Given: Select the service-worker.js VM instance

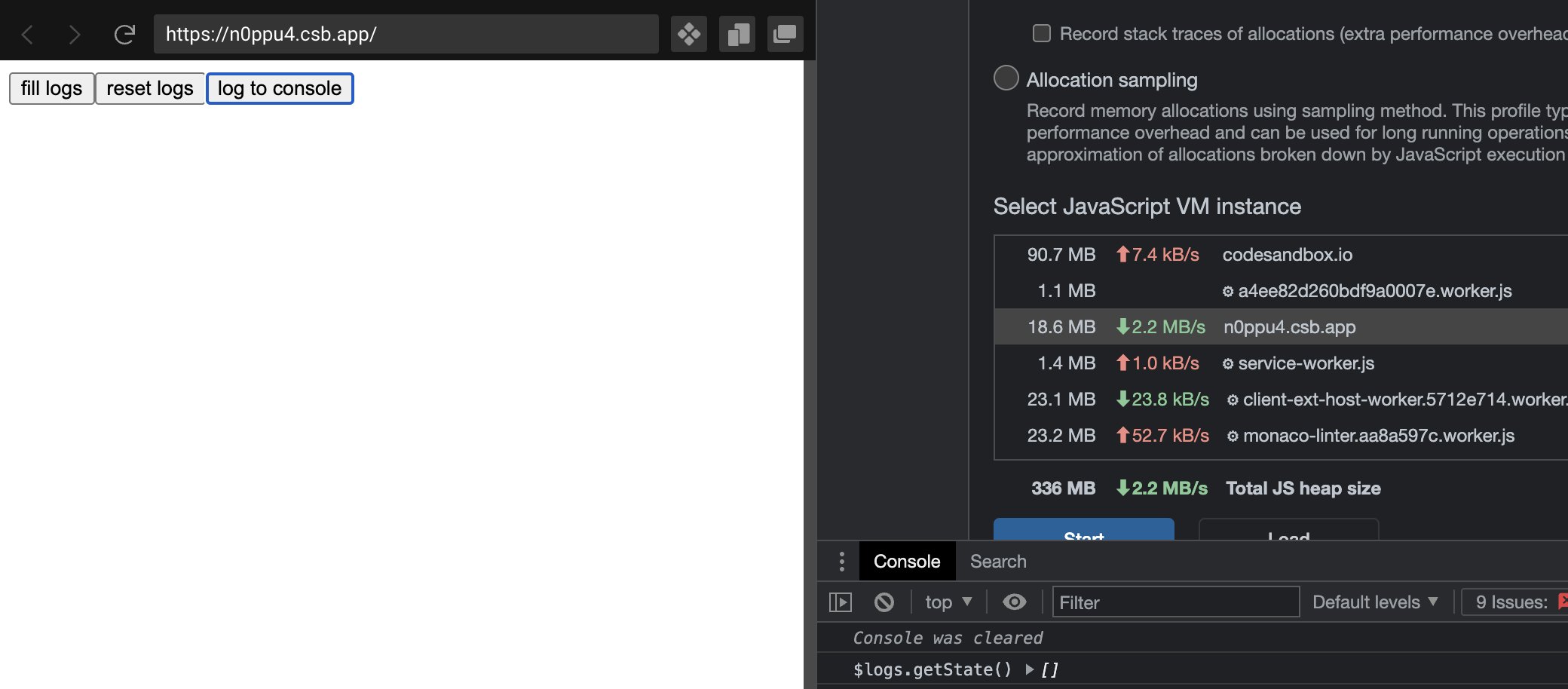Looking at the screenshot, I should 1282,363.
